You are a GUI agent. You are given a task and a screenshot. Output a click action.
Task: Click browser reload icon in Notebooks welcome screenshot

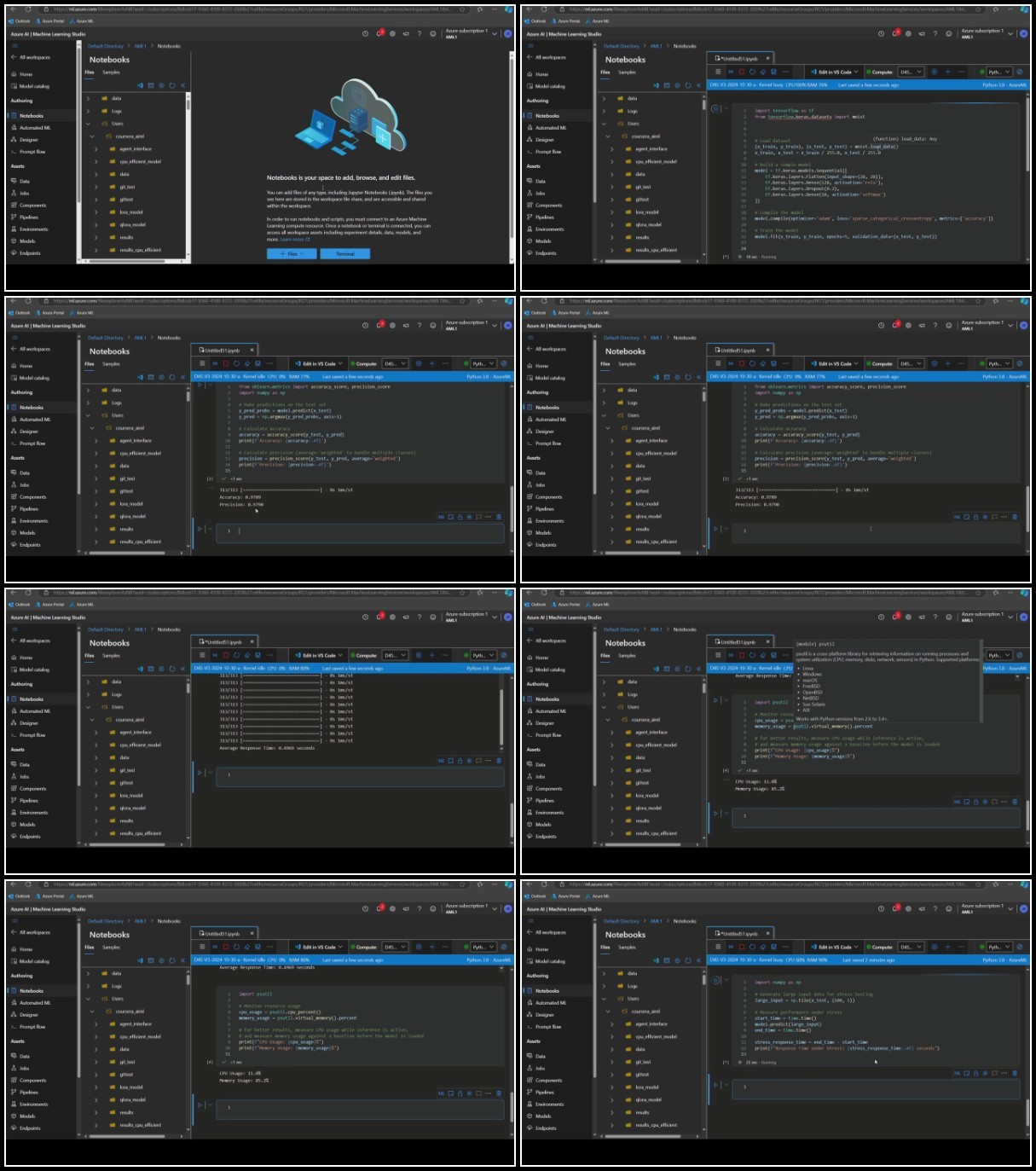coord(28,9)
